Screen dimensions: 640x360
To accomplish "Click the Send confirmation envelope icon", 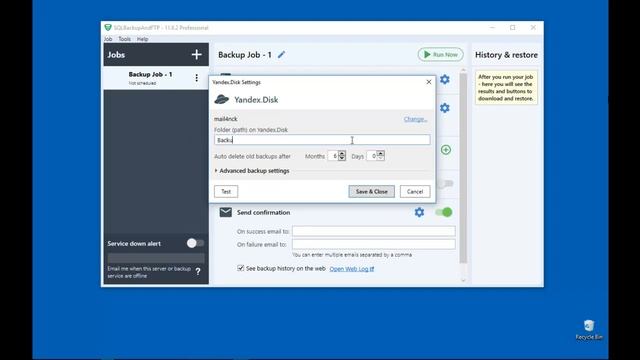I will click(226, 212).
